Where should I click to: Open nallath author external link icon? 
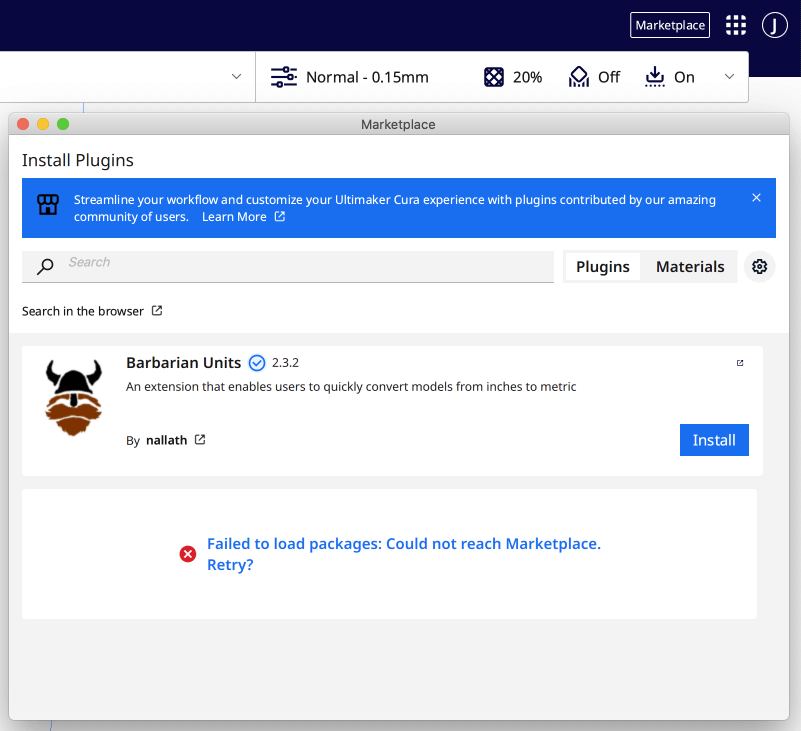pyautogui.click(x=200, y=439)
